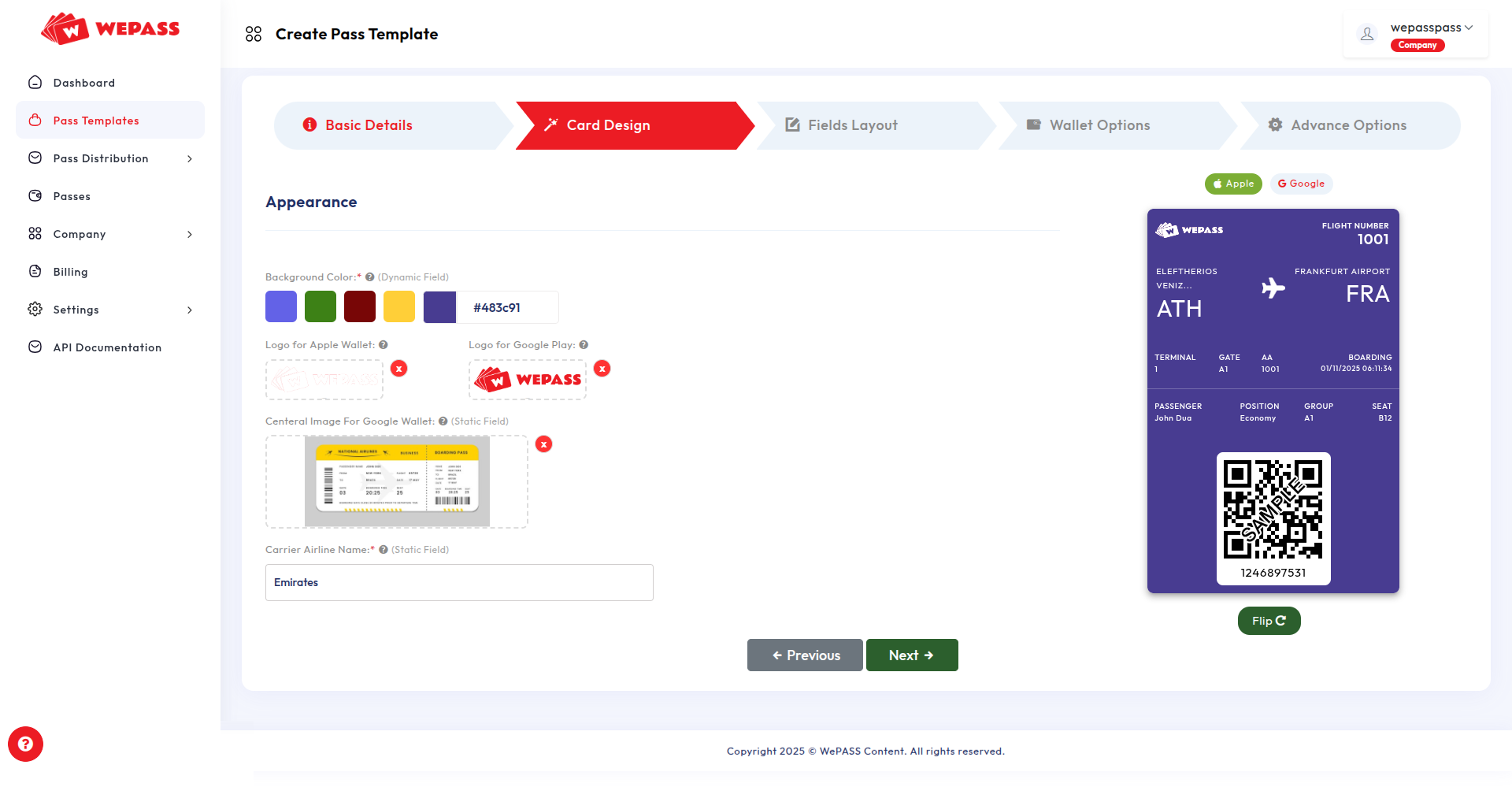Open the Billing section
The width and height of the screenshot is (1512, 787).
70,272
